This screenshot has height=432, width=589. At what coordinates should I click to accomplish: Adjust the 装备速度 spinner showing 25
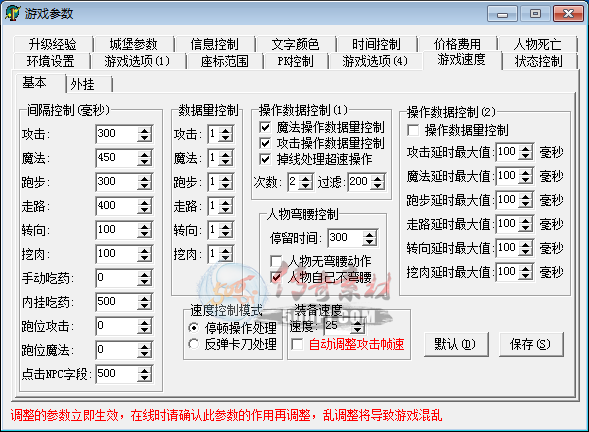[358, 326]
